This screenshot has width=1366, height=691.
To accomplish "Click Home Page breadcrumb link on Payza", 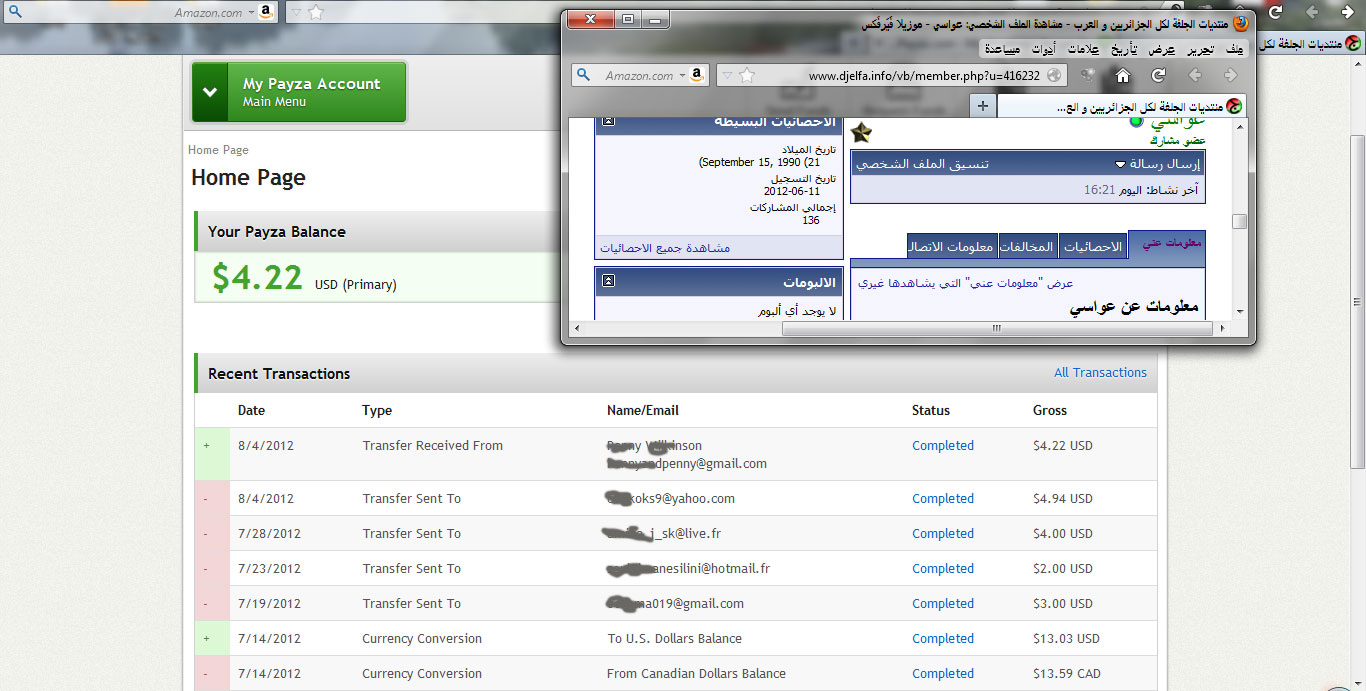I will tap(218, 150).
